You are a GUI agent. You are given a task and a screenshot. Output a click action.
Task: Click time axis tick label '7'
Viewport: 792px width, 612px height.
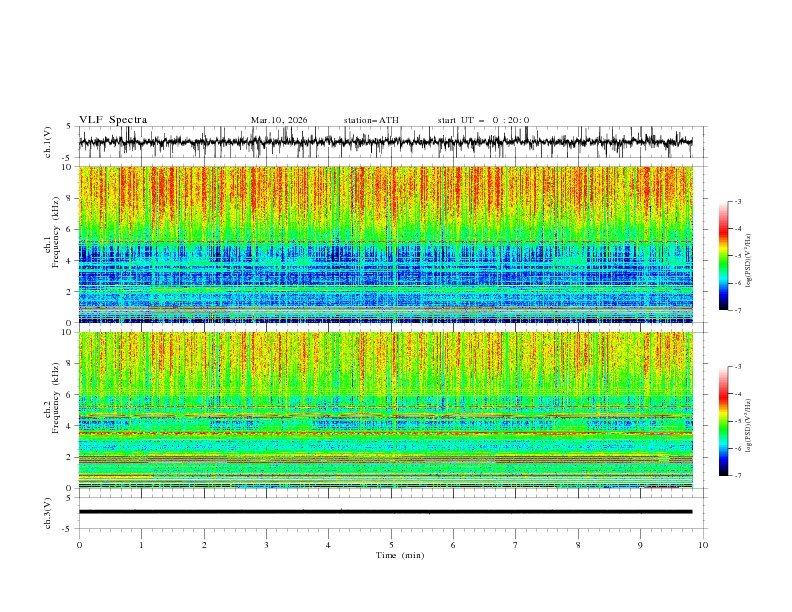[516, 545]
